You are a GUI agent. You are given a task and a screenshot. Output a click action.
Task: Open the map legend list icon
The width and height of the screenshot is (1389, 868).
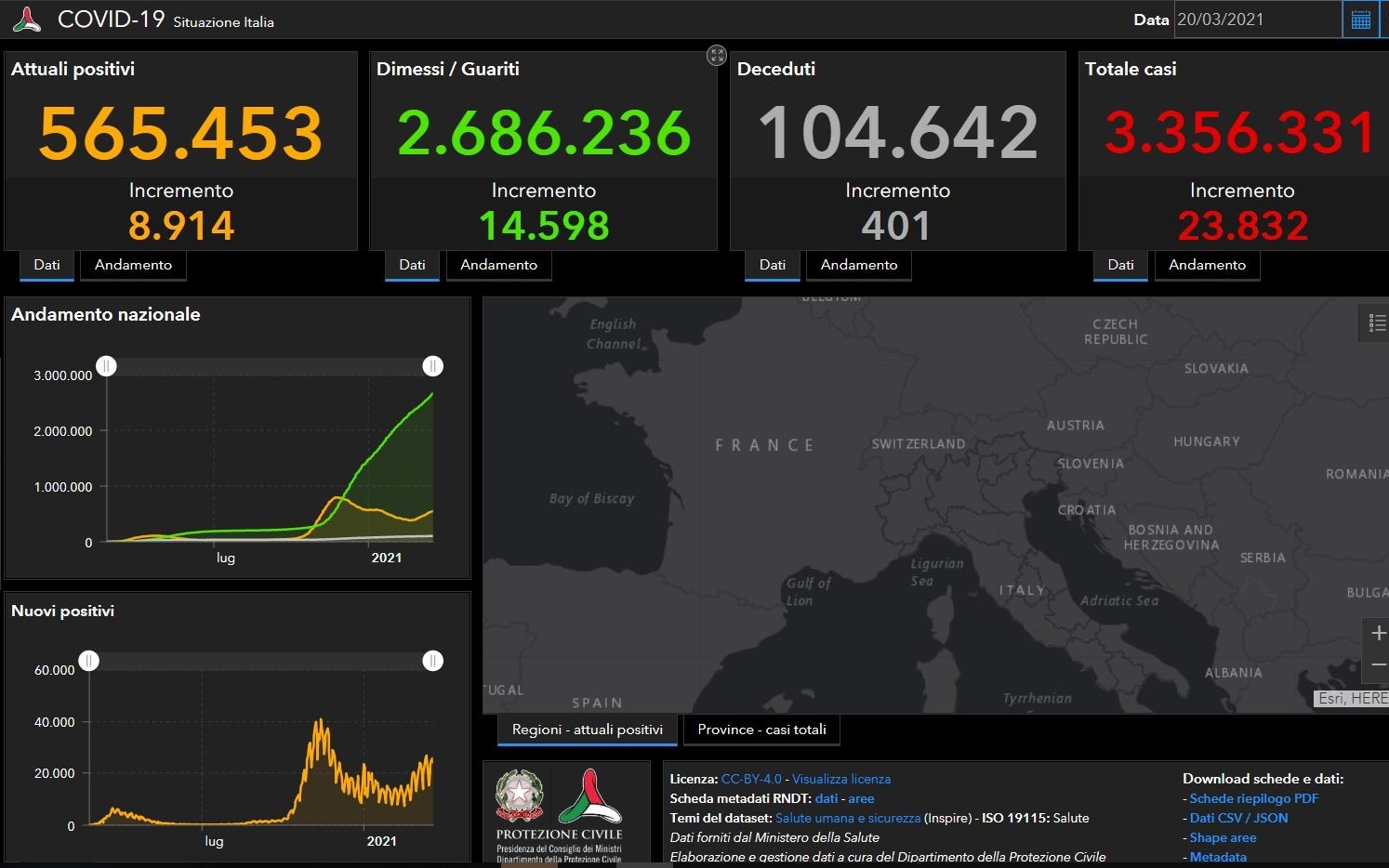click(x=1377, y=323)
